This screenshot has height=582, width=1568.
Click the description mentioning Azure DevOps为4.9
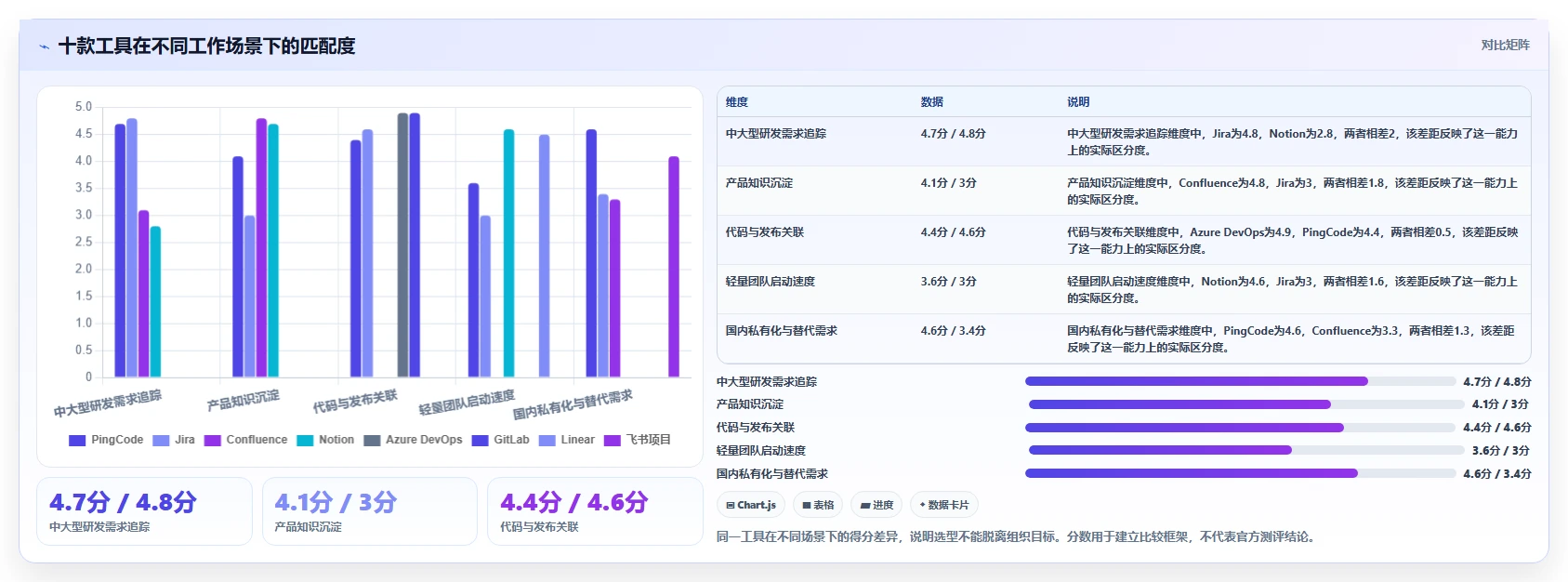[x=1293, y=241]
